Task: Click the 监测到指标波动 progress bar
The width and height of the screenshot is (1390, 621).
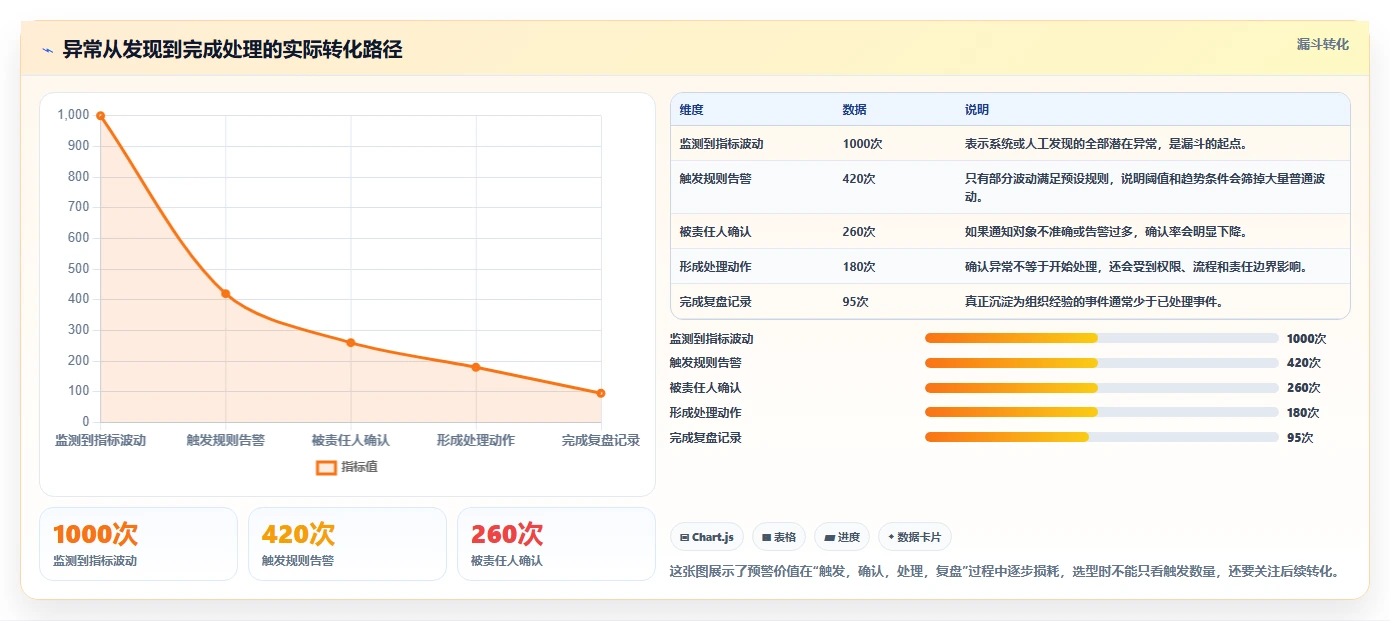Action: click(x=1102, y=338)
